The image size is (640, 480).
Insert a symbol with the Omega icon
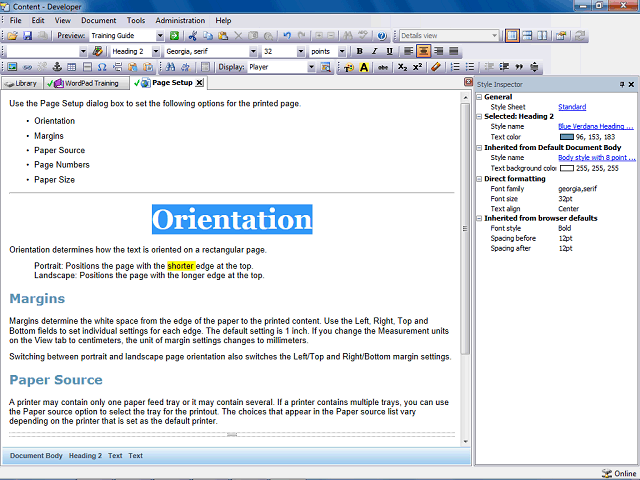102,67
